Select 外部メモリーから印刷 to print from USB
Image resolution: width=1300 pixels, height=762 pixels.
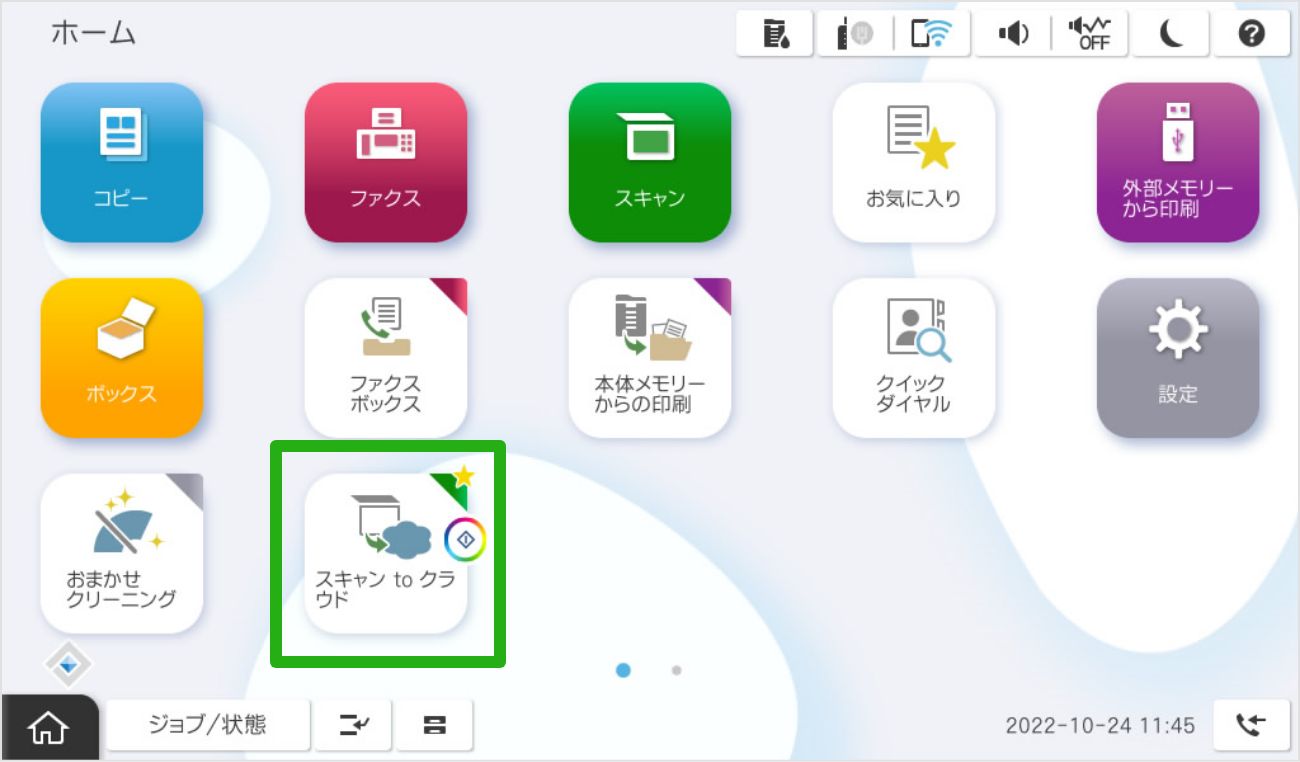[x=1178, y=163]
